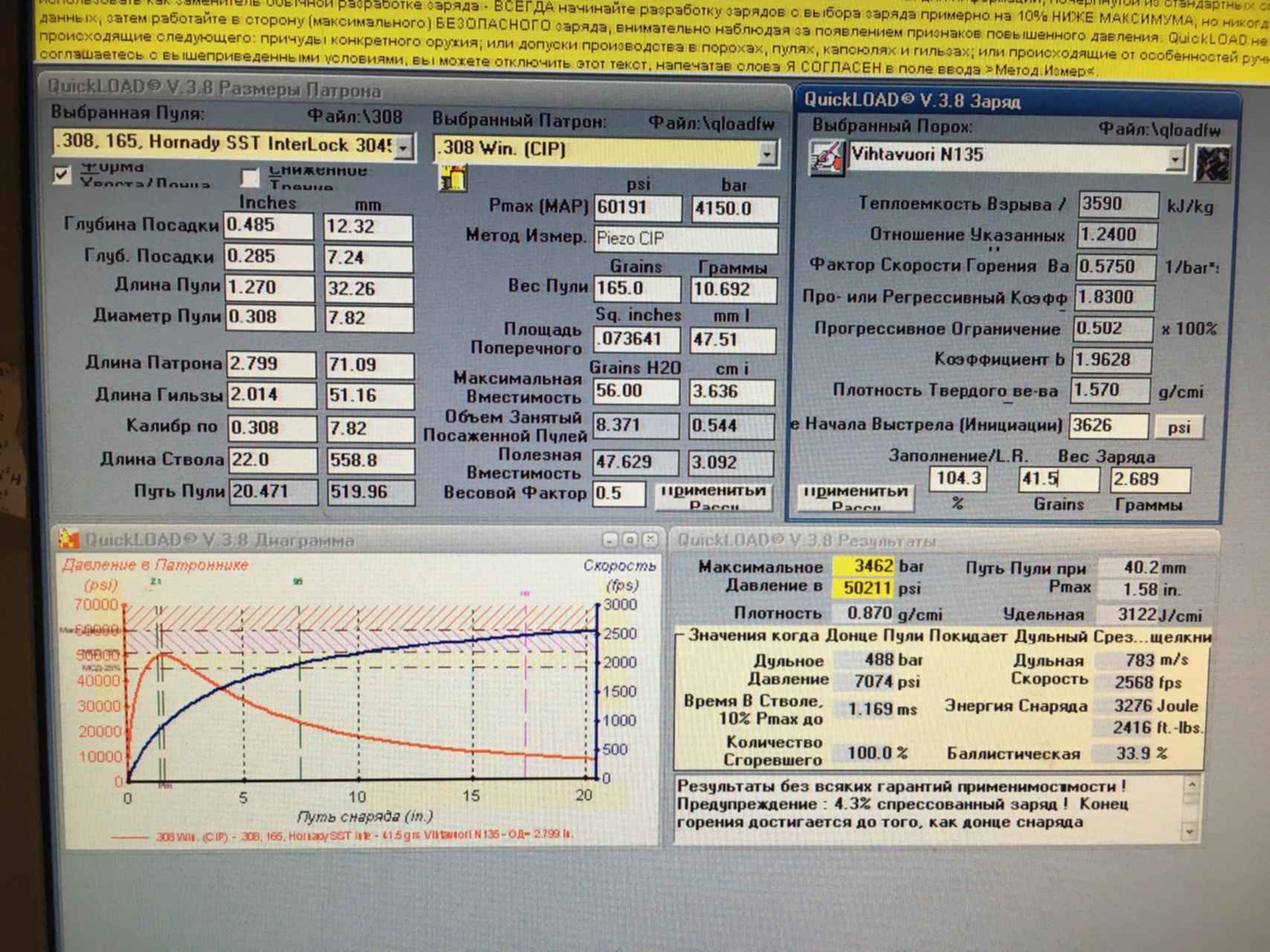Image resolution: width=1270 pixels, height=952 pixels.
Task: Click the Длина Пули inches field 1.270
Action: 269,288
